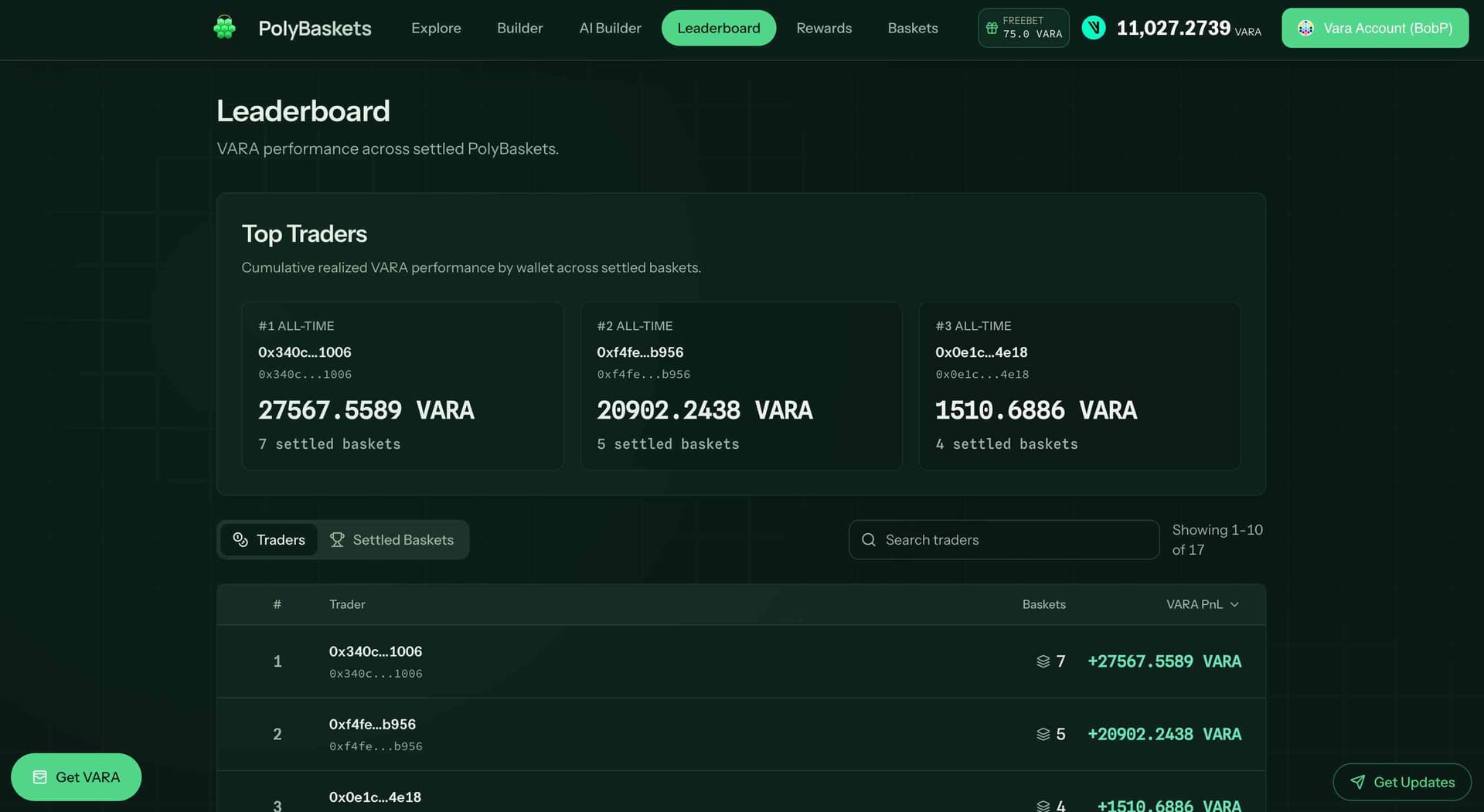Focus the Search traders field
The height and width of the screenshot is (812, 1484).
point(1004,539)
